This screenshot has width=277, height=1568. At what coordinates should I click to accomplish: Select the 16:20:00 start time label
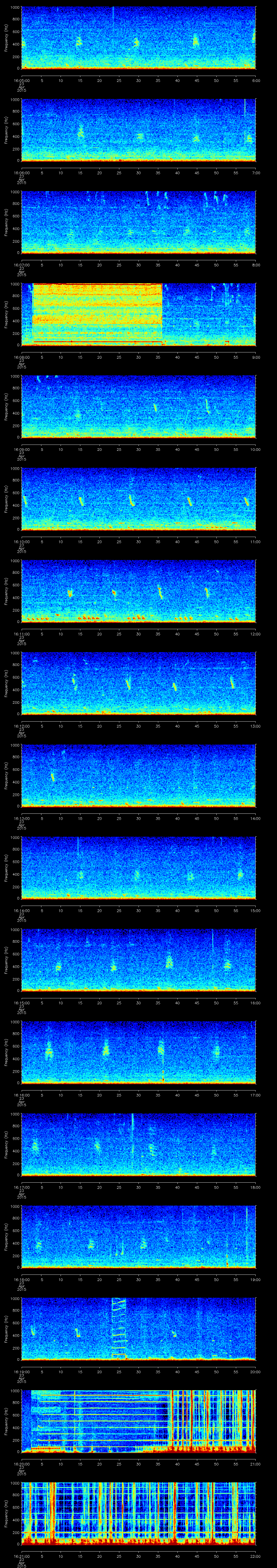tap(22, 1464)
